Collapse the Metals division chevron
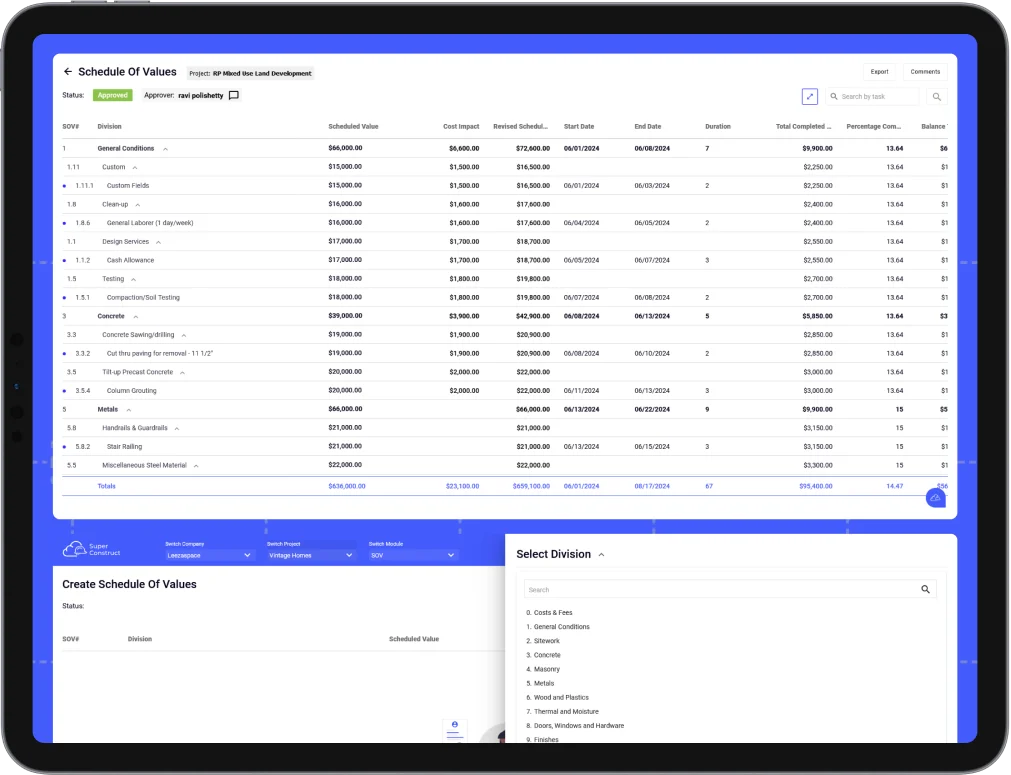This screenshot has height=775, width=1011. click(x=129, y=410)
